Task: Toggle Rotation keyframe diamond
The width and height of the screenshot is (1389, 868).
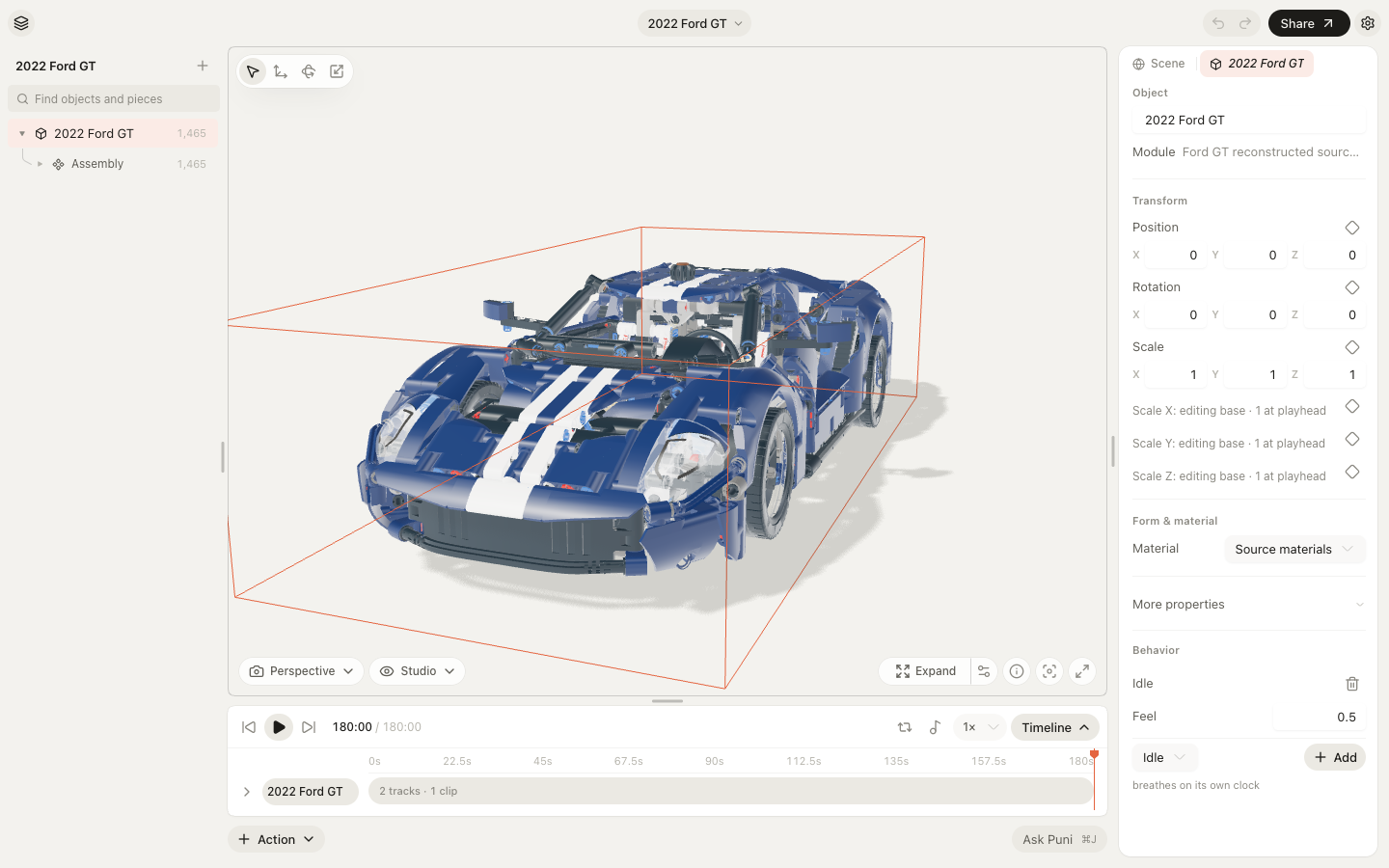Action: (1352, 287)
